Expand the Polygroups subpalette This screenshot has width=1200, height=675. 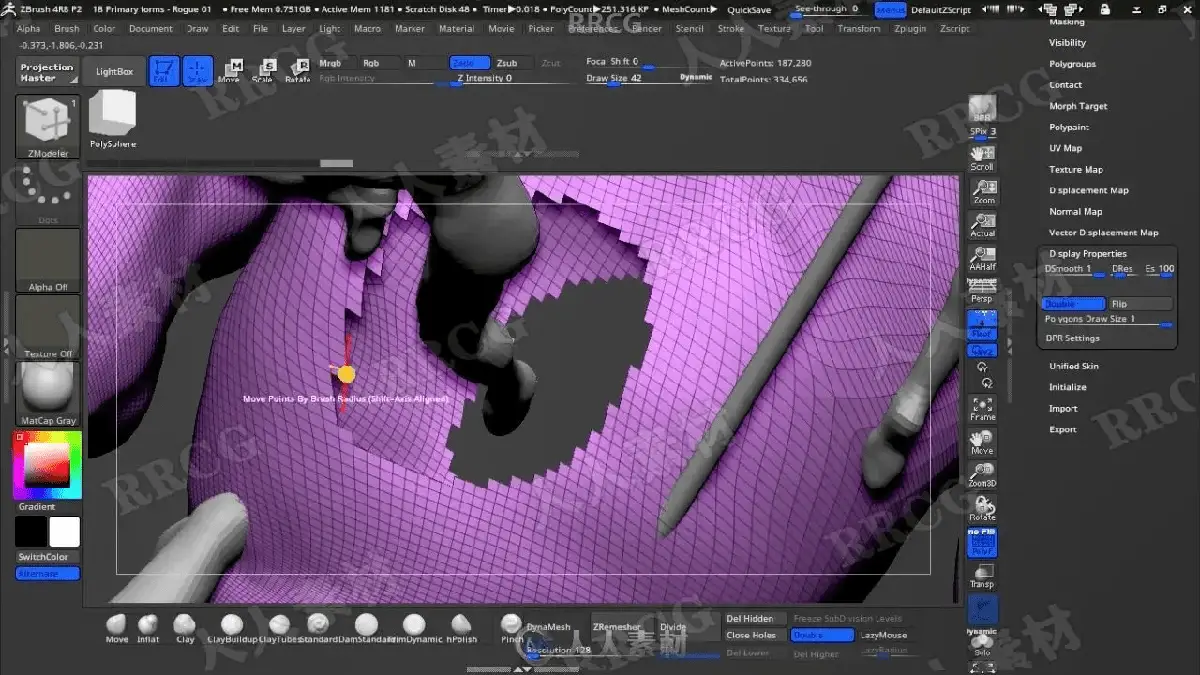[1072, 64]
